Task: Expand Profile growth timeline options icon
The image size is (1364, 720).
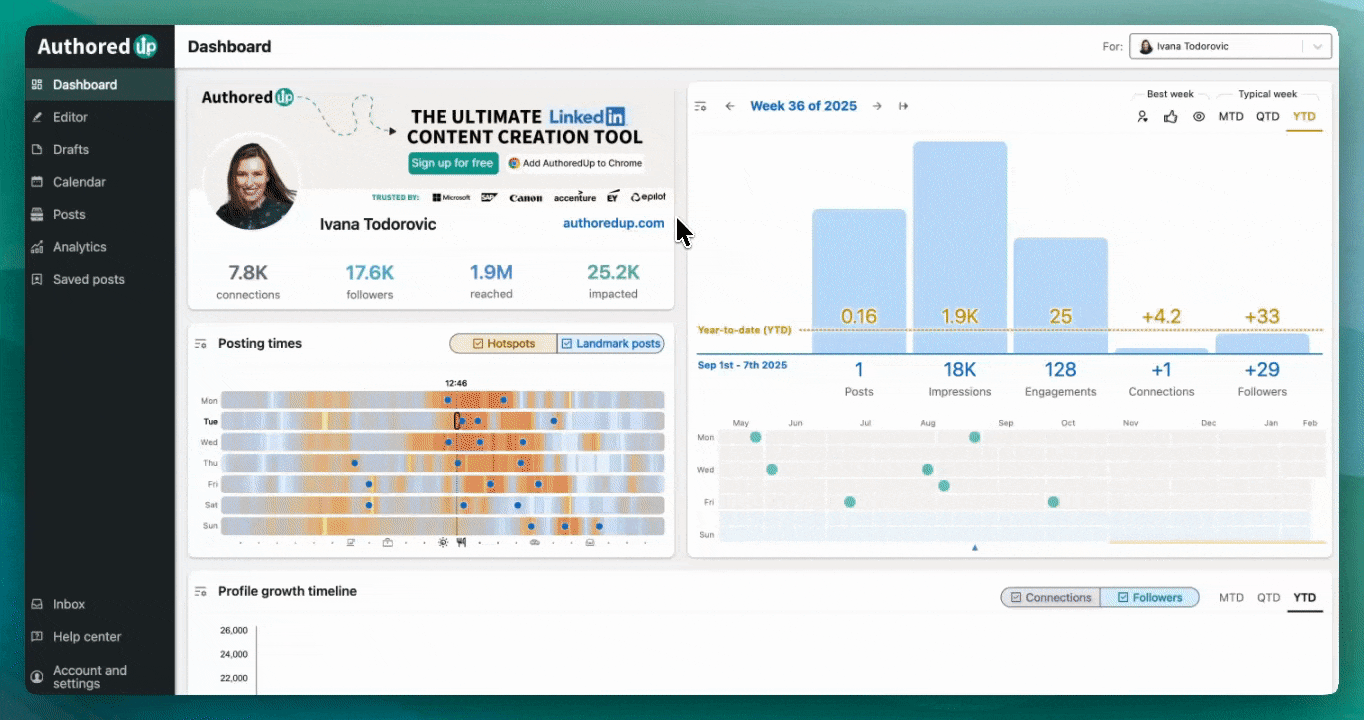Action: pyautogui.click(x=200, y=592)
